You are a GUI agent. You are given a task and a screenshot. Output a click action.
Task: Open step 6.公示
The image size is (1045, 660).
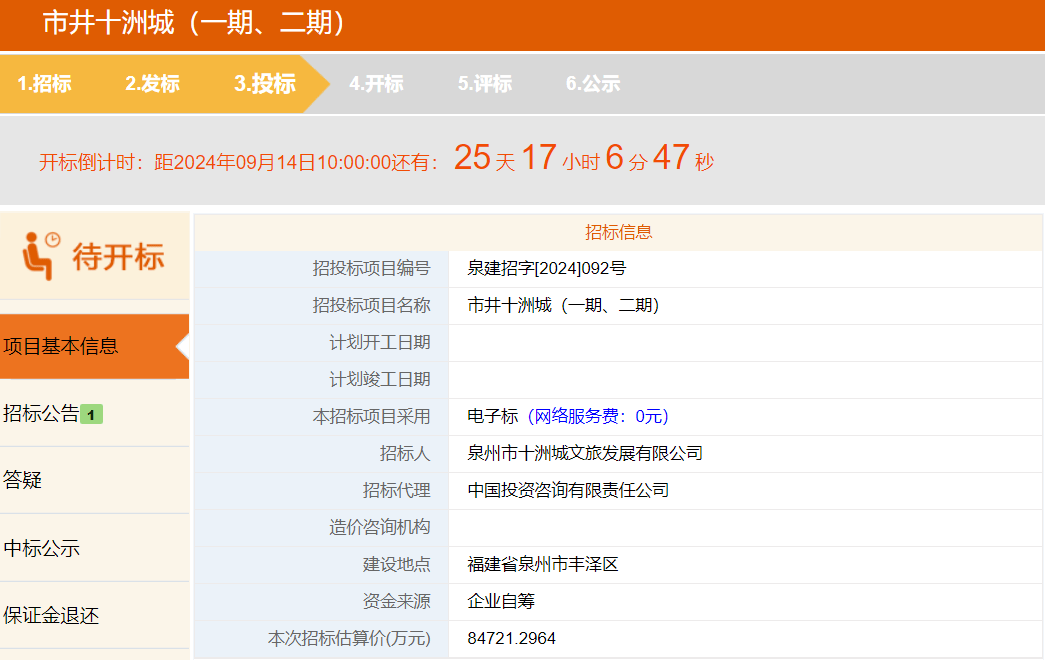coord(593,84)
